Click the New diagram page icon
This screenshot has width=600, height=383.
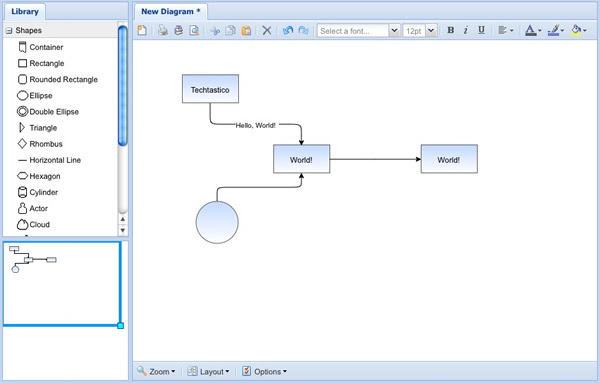[142, 31]
